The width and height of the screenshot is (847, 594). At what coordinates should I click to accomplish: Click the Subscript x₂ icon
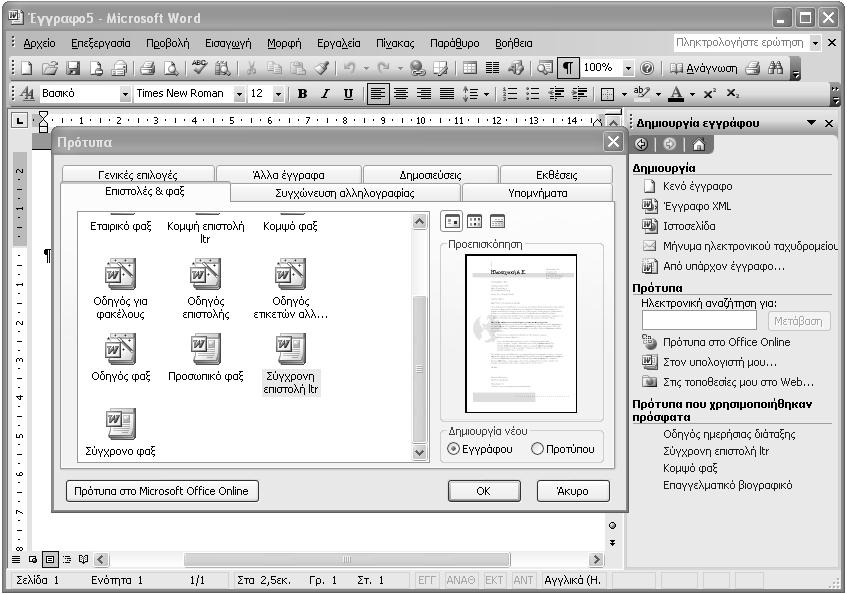point(732,94)
